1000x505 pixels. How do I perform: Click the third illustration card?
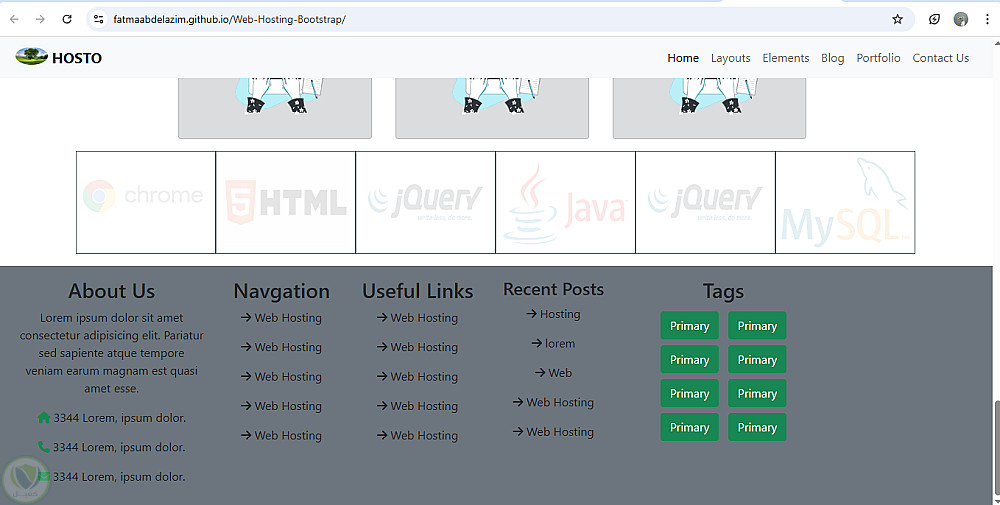(709, 107)
